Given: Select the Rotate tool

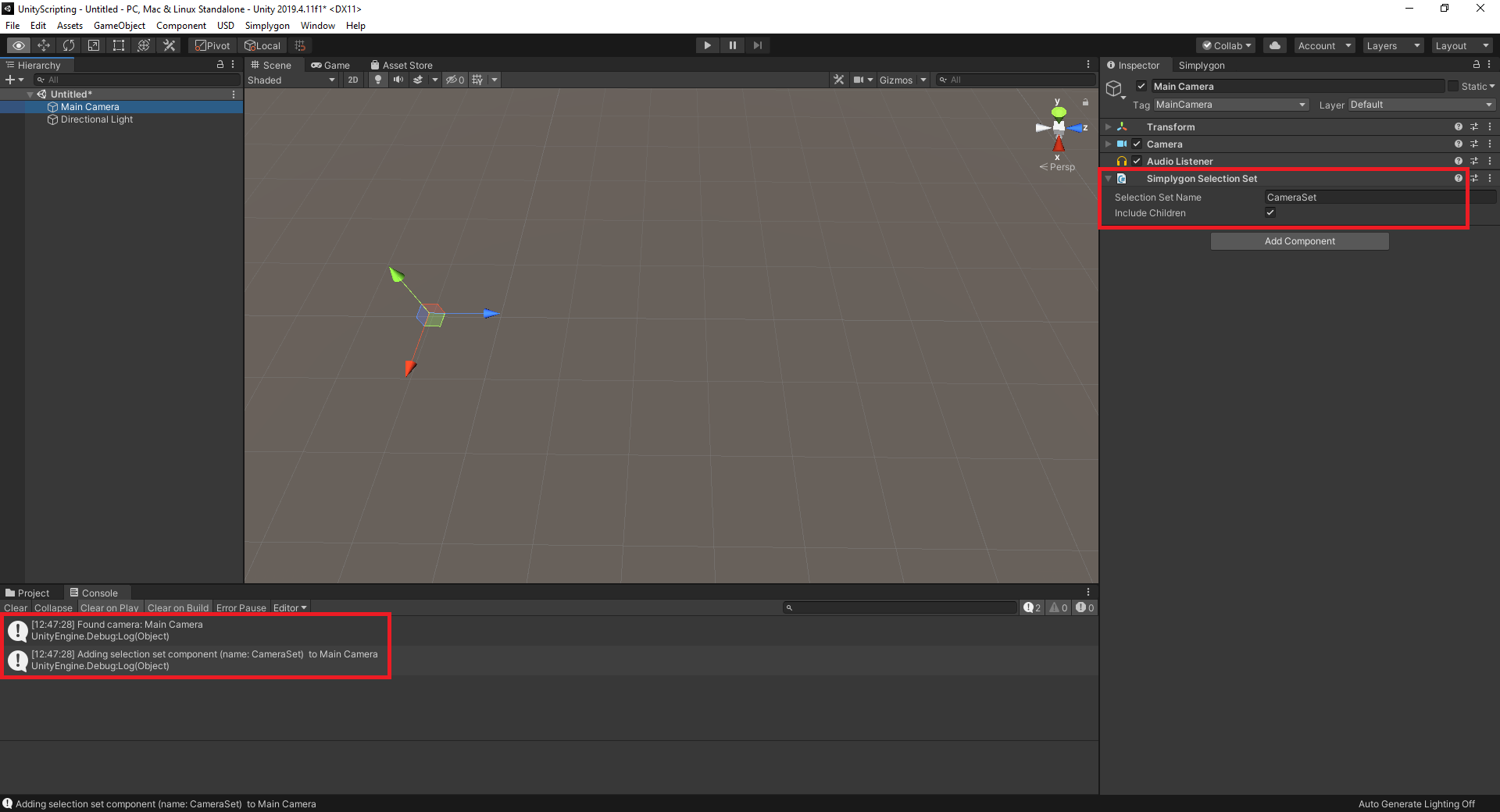Looking at the screenshot, I should 69,45.
